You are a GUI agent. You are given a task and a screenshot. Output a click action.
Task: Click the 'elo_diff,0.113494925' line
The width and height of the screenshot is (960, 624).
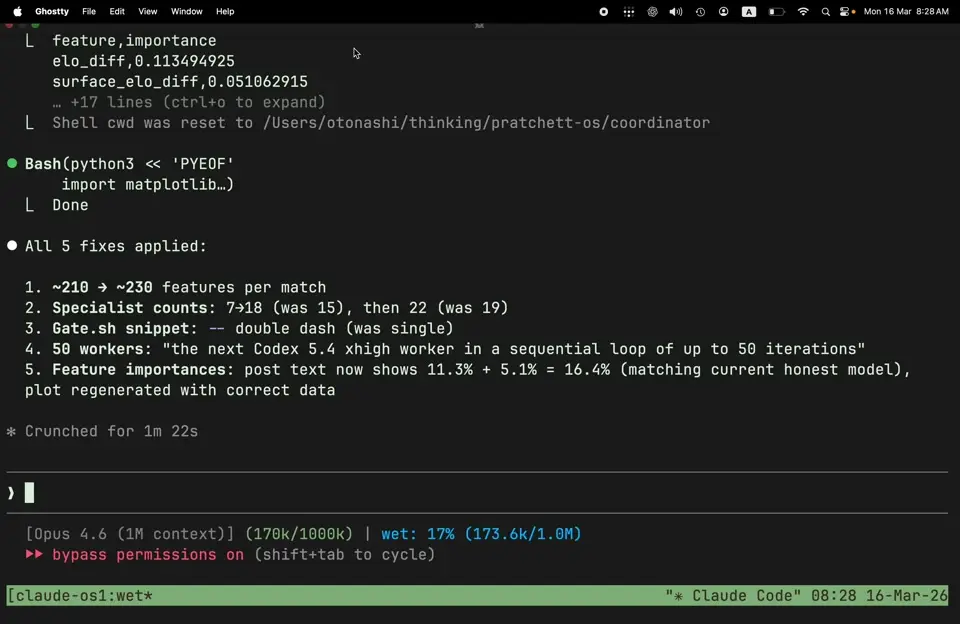point(143,61)
